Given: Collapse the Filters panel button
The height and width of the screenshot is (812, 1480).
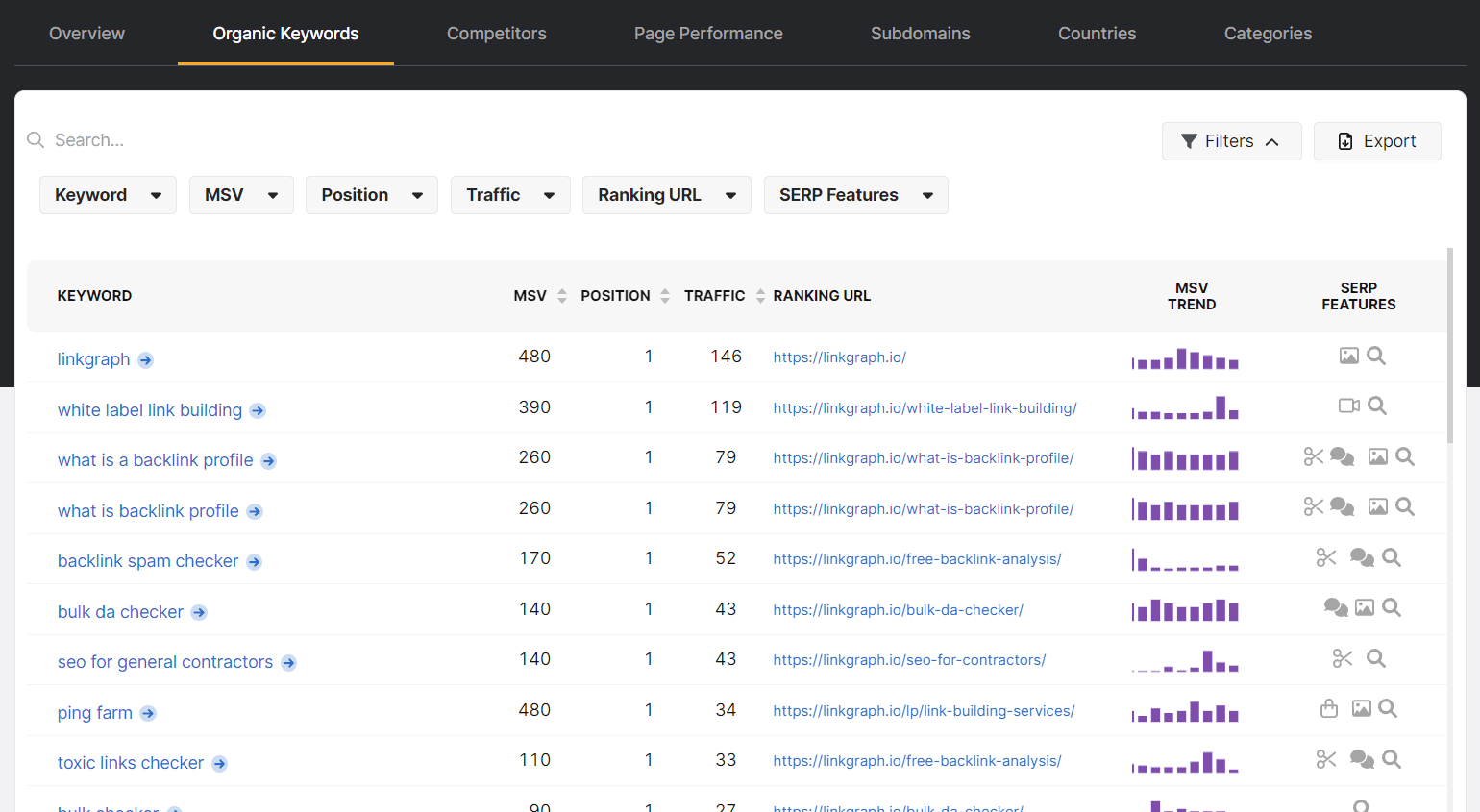Looking at the screenshot, I should pyautogui.click(x=1231, y=141).
